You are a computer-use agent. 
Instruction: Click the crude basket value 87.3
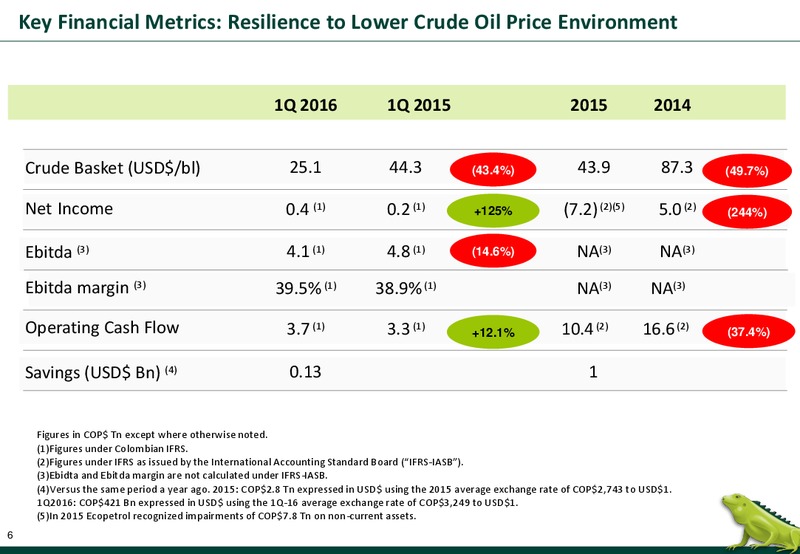tap(677, 167)
